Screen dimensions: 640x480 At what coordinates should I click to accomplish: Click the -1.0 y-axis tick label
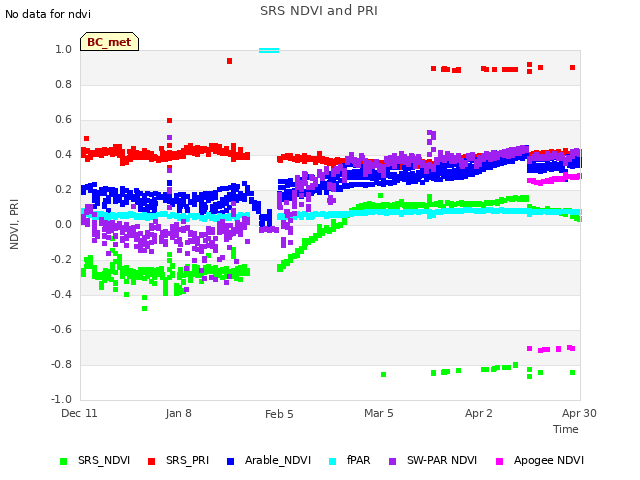(61, 399)
